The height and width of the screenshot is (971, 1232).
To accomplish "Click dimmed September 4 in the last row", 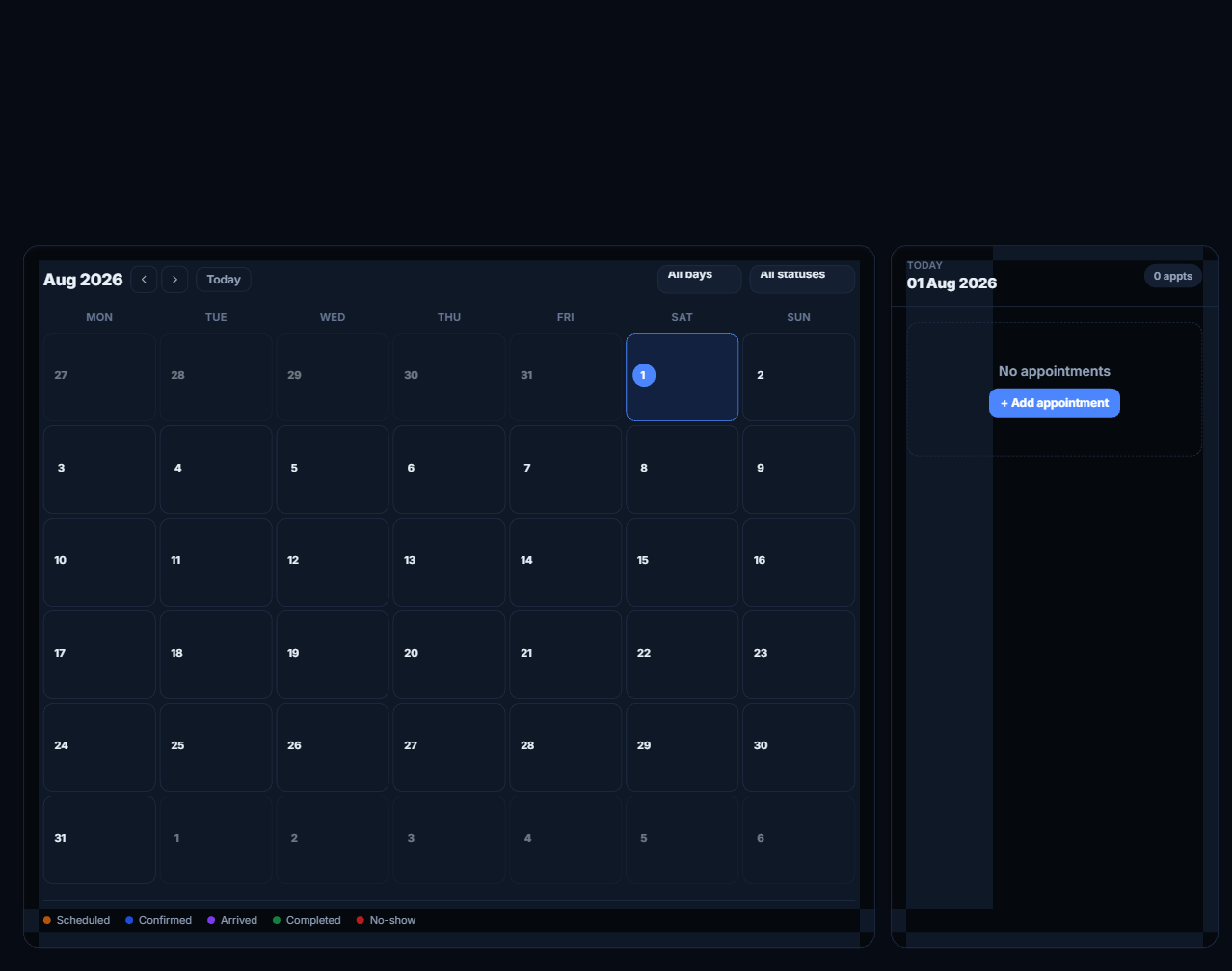I will [566, 840].
